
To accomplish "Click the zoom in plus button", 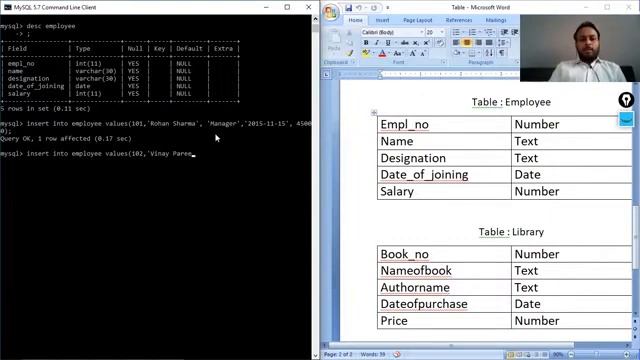I will (x=627, y=355).
